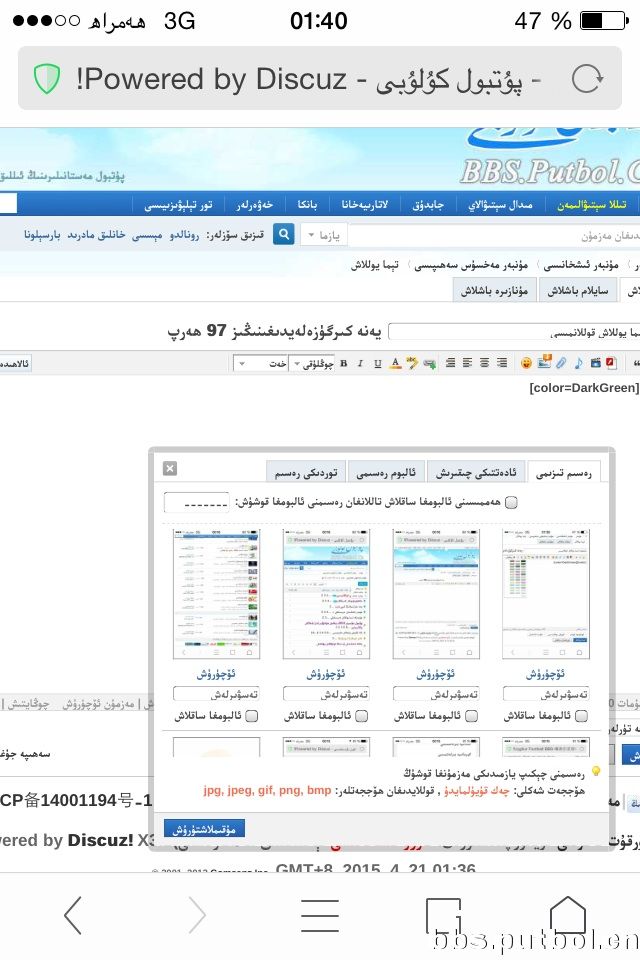Click the blue مۇقىملاشتۇرۇش confirm button
Viewport: 640px width, 960px height.
[205, 829]
